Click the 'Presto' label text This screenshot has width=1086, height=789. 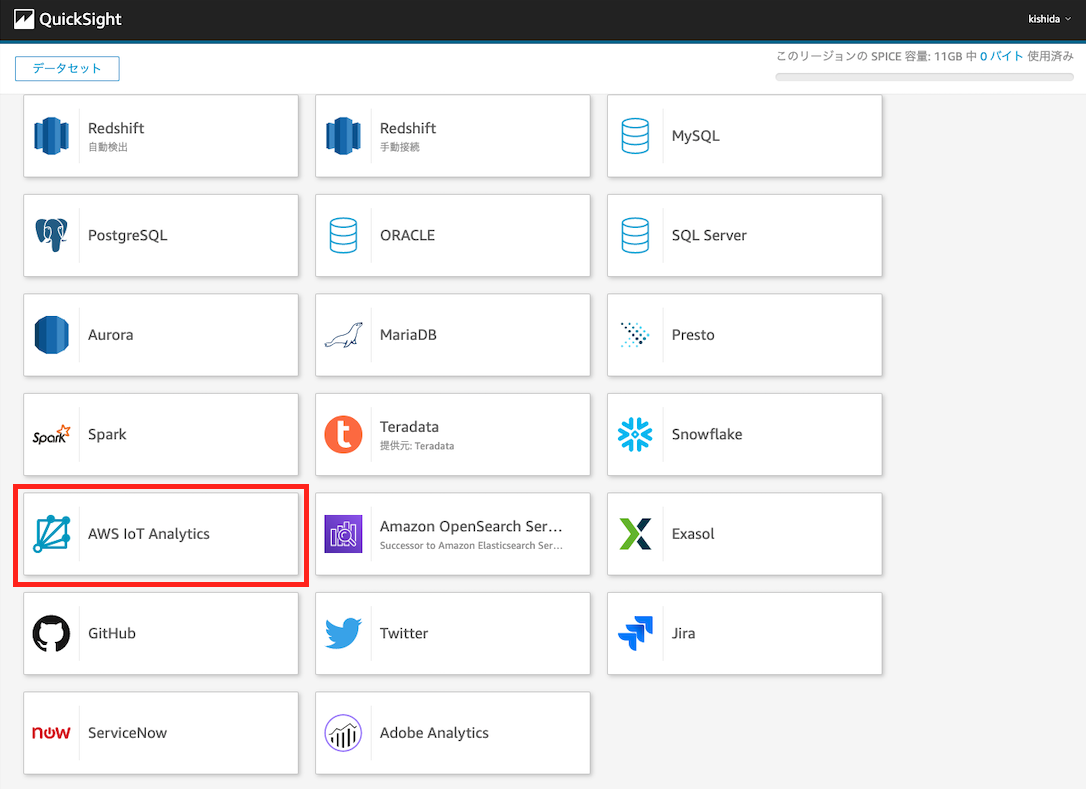click(x=693, y=335)
